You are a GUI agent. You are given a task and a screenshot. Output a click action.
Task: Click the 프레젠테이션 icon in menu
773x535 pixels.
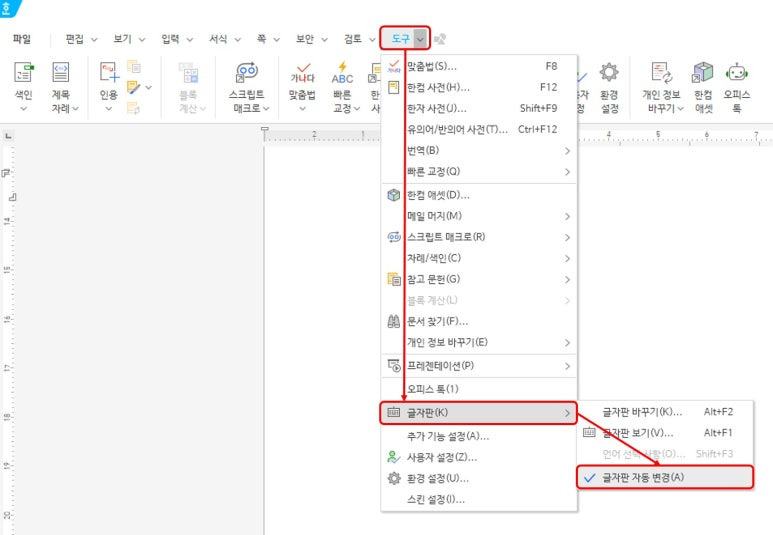click(393, 366)
